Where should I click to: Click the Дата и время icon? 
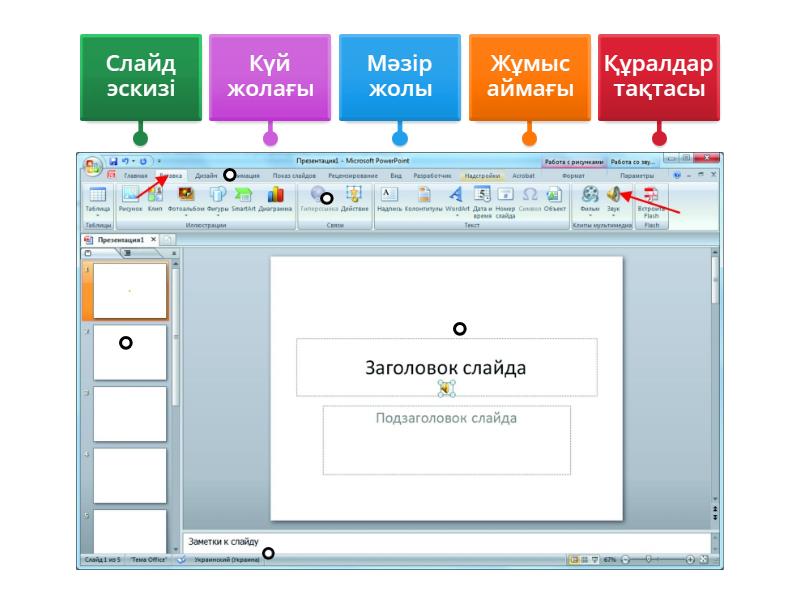pos(482,202)
